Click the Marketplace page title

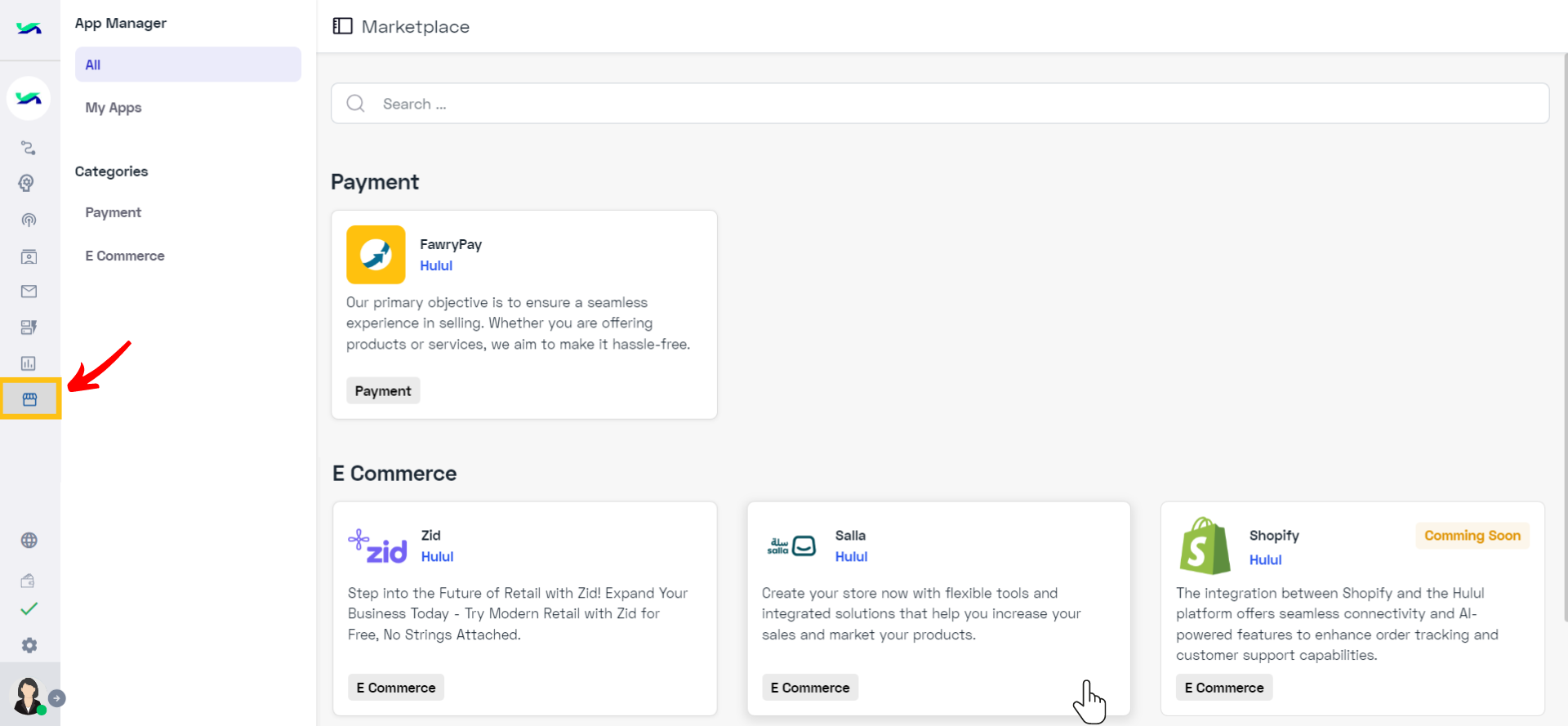pos(416,26)
